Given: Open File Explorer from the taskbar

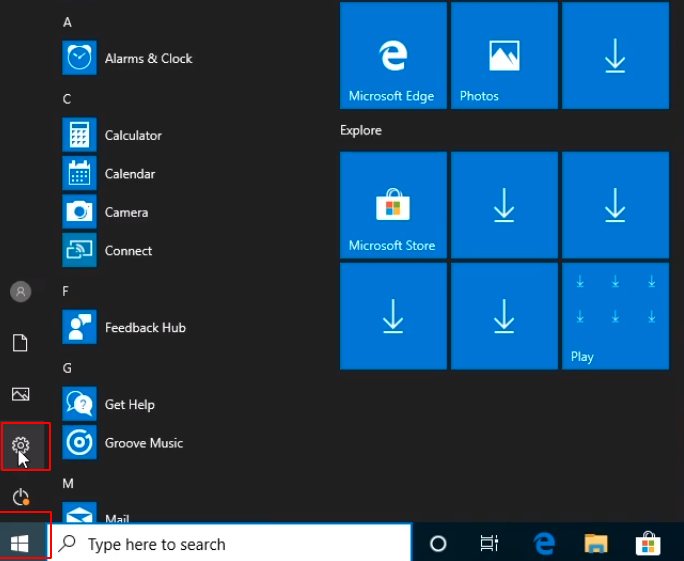Looking at the screenshot, I should pos(596,544).
